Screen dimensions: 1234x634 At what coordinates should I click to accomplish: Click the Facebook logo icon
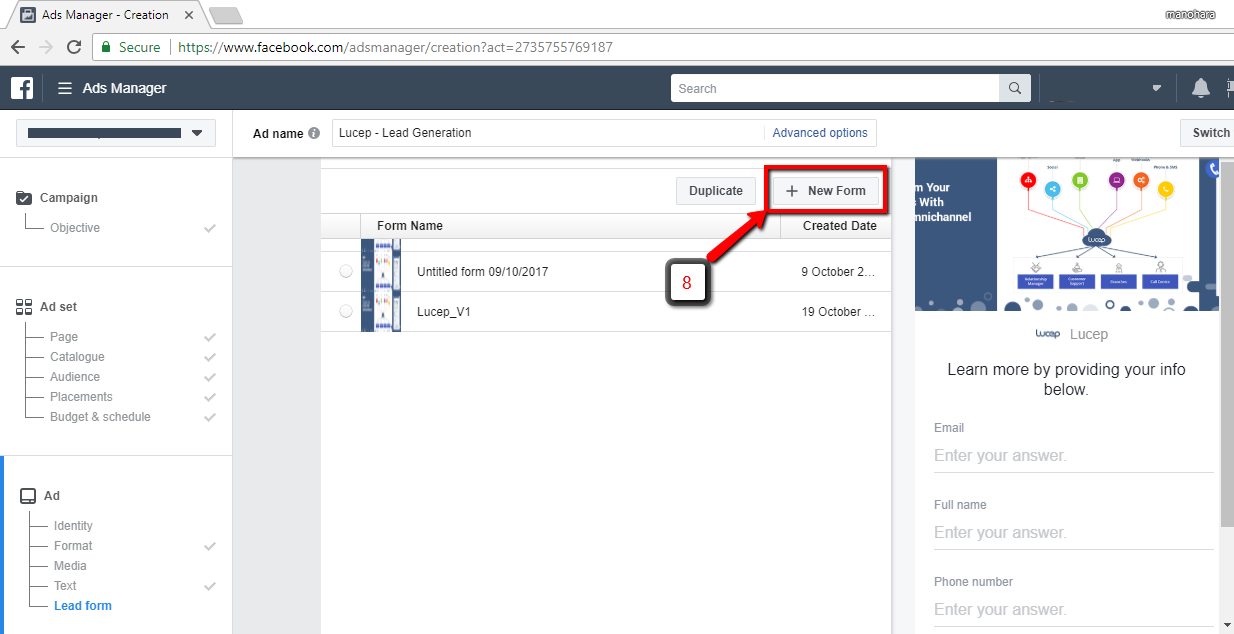(22, 88)
